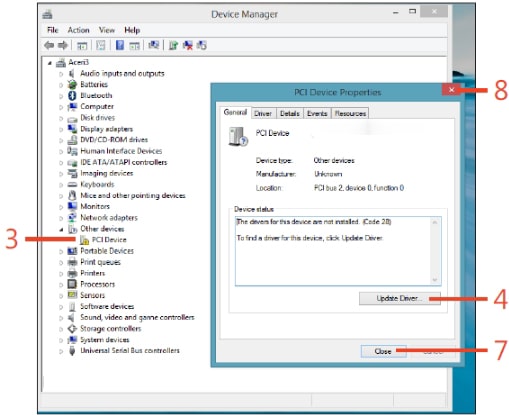Image resolution: width=509 pixels, height=415 pixels.
Task: Click the Display adapters icon
Action: pos(72,129)
